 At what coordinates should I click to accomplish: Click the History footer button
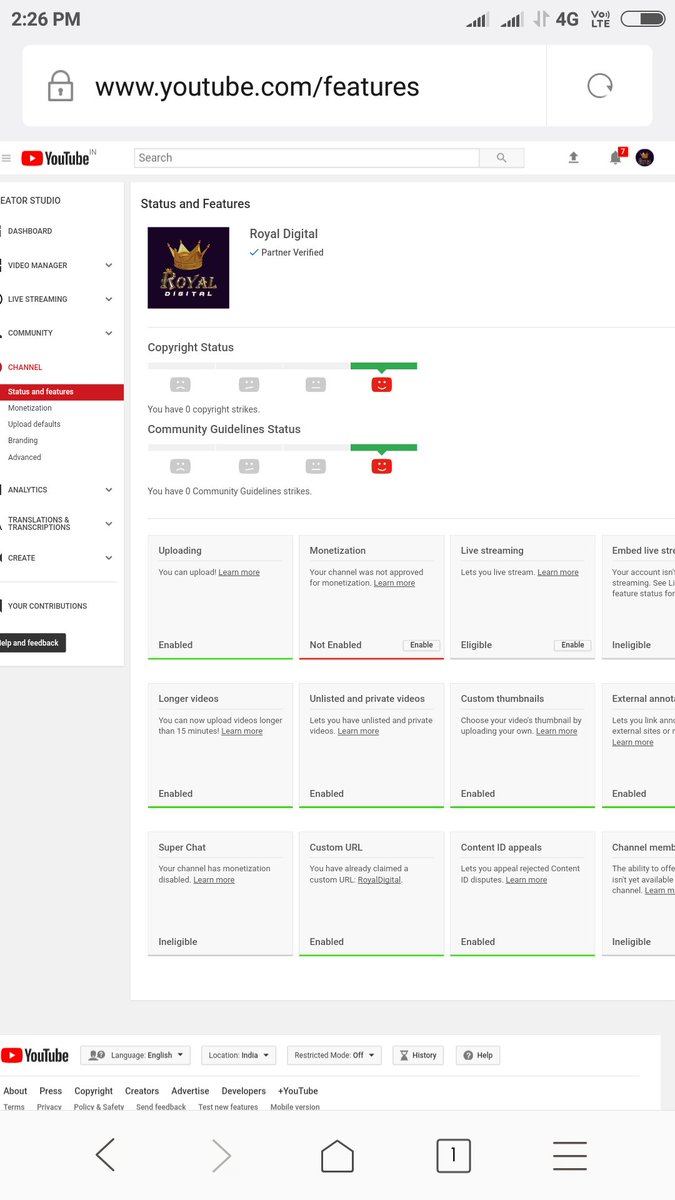click(417, 1055)
